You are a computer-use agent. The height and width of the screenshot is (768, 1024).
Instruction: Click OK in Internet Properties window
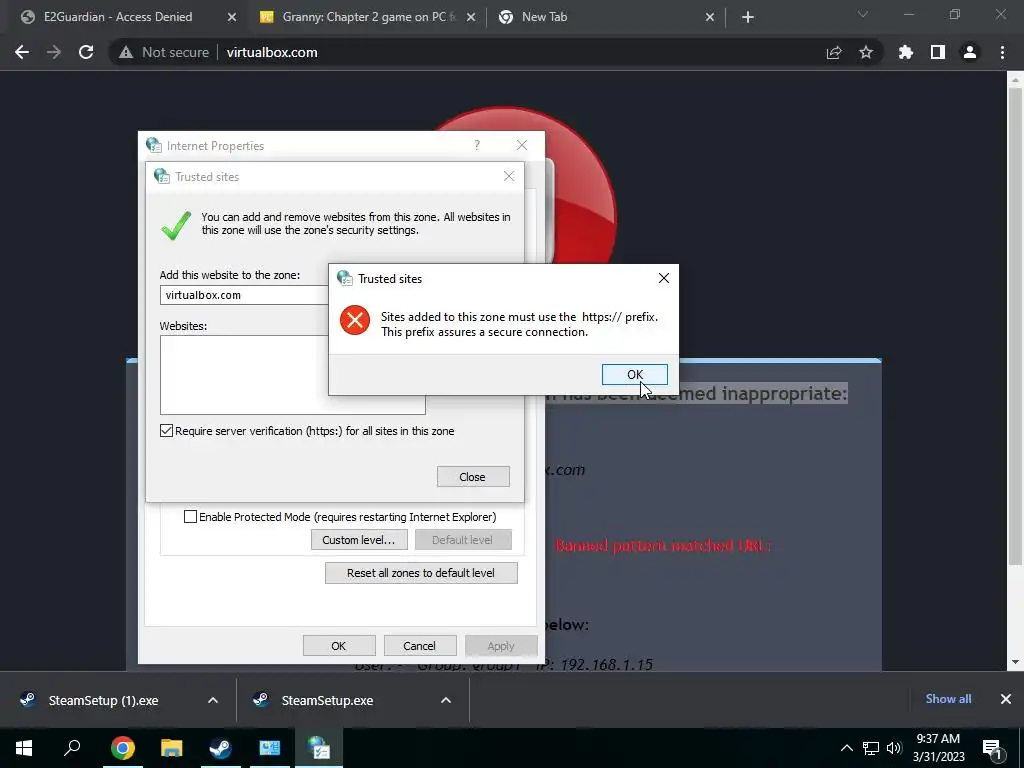(x=339, y=646)
